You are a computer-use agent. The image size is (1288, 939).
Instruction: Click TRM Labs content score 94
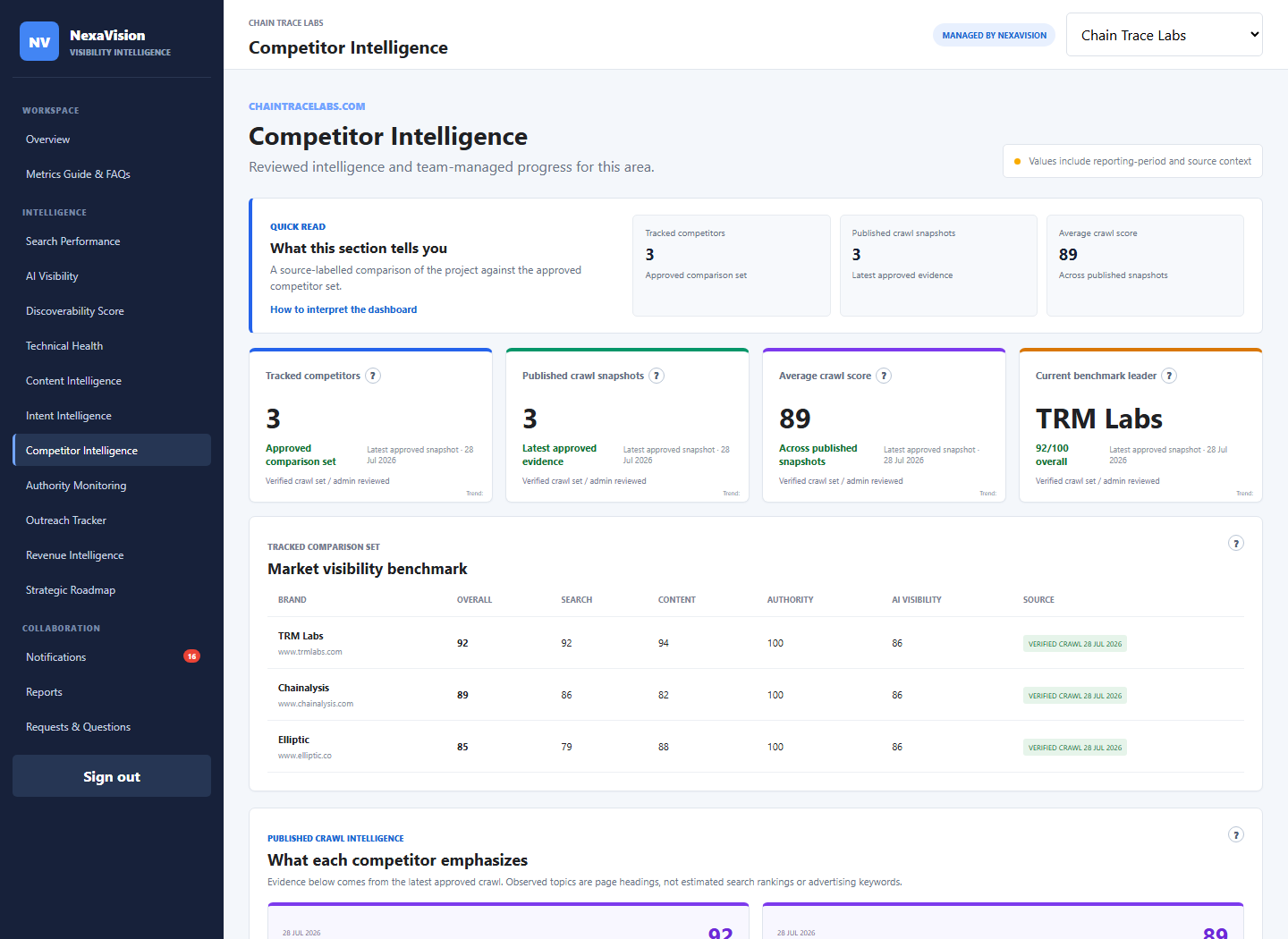pyautogui.click(x=664, y=643)
